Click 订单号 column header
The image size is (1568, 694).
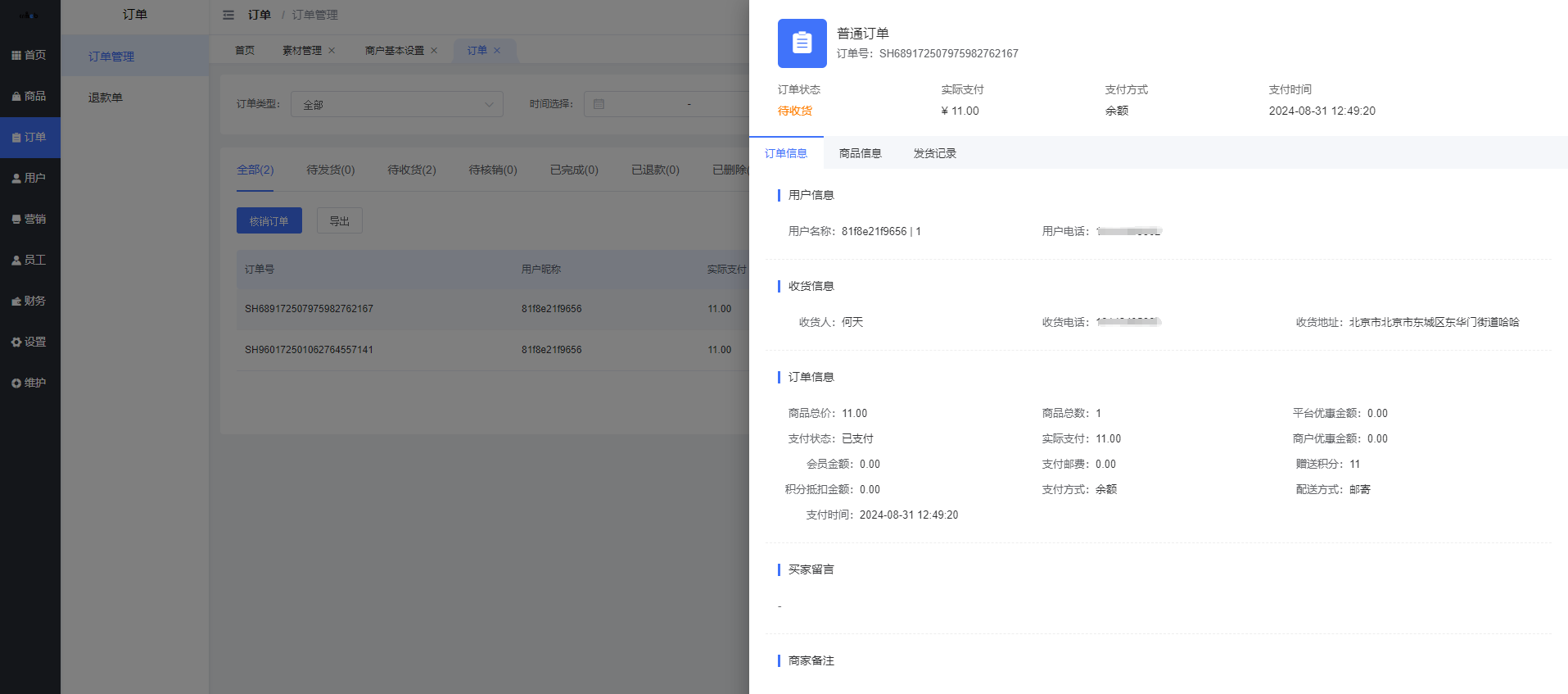260,269
